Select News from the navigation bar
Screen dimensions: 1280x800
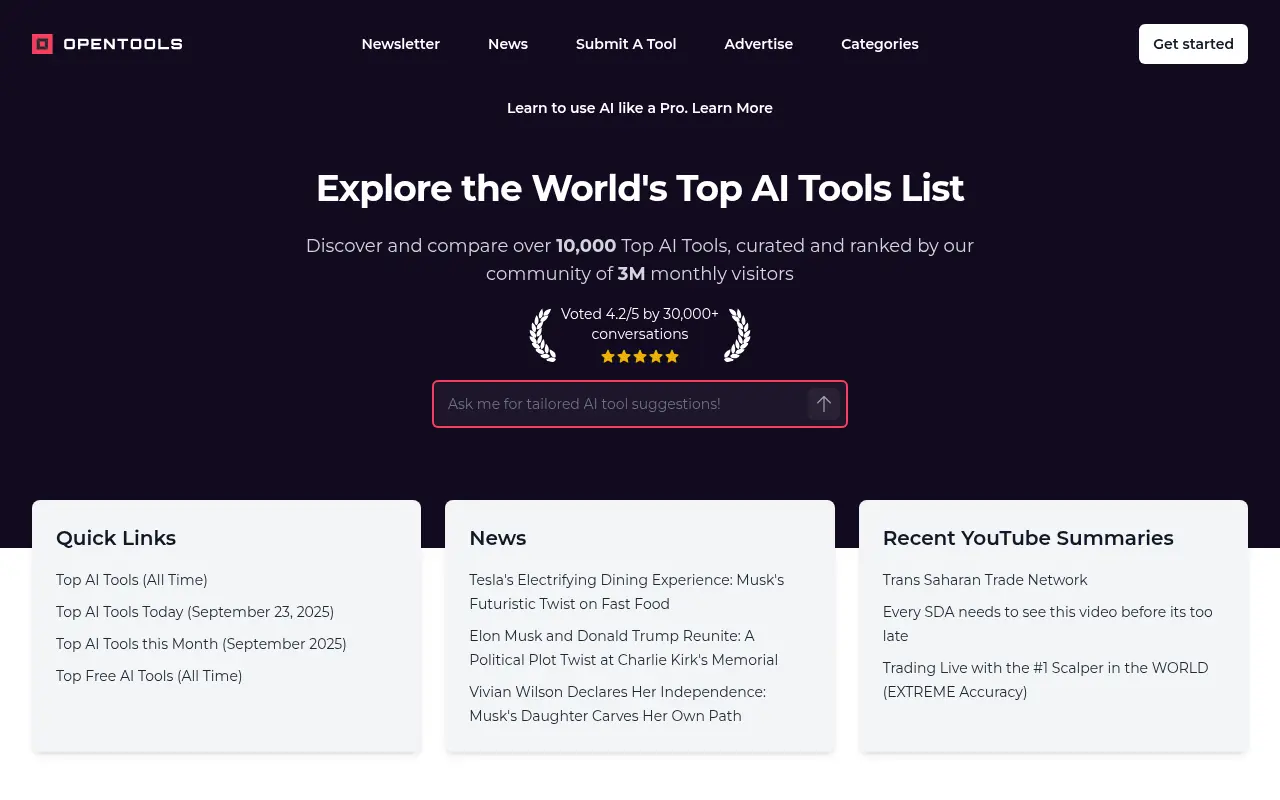508,44
